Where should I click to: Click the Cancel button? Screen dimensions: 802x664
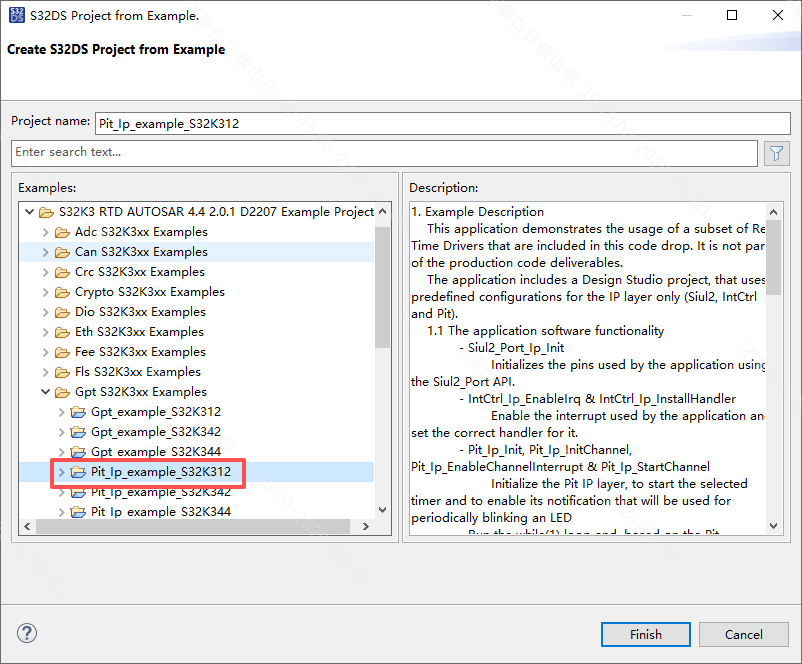click(743, 634)
